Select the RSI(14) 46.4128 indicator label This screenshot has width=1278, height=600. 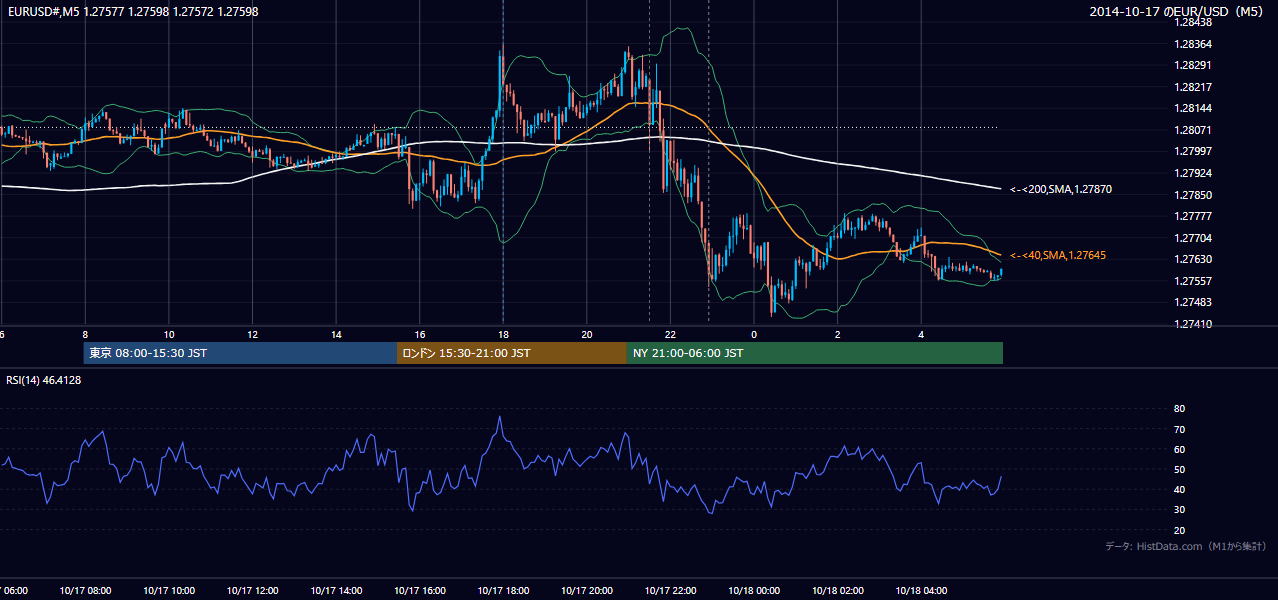point(44,380)
